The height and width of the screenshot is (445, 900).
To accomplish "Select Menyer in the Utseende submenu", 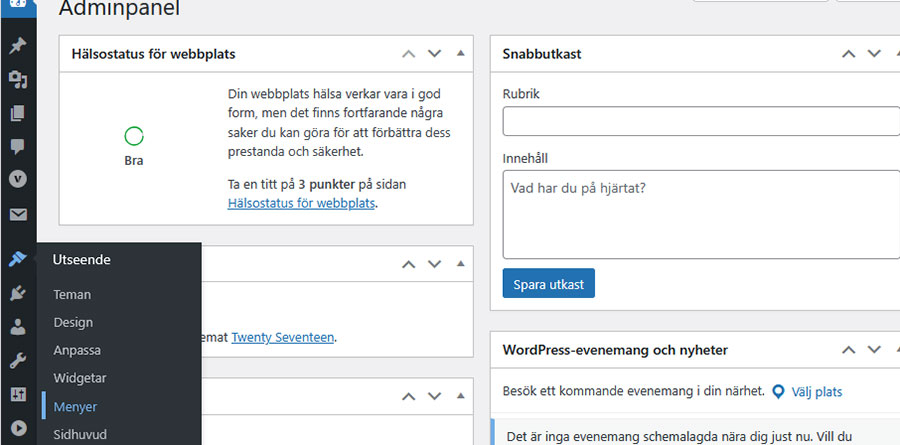I will pyautogui.click(x=75, y=407).
